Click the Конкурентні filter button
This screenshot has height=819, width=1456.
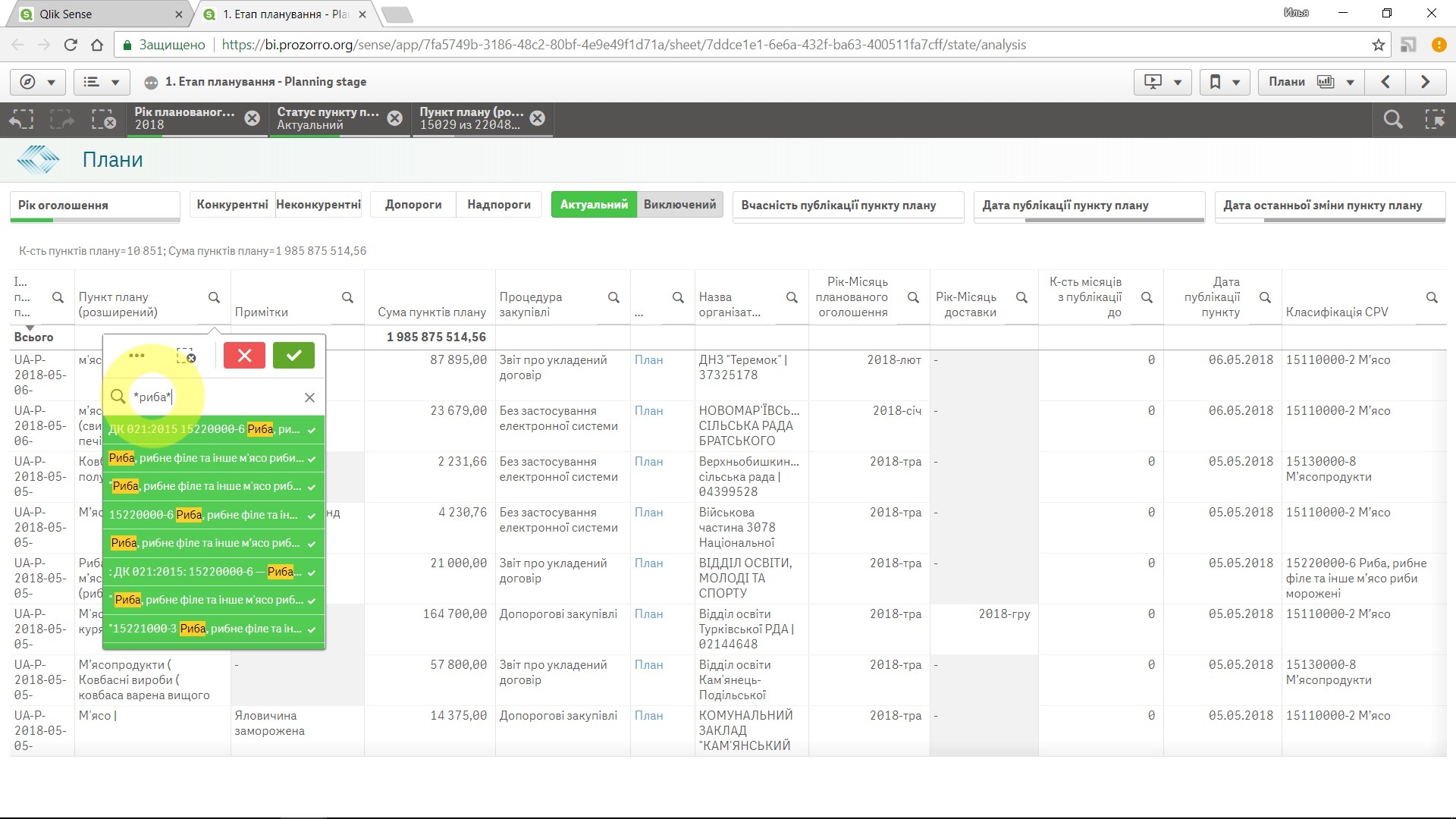coord(232,205)
